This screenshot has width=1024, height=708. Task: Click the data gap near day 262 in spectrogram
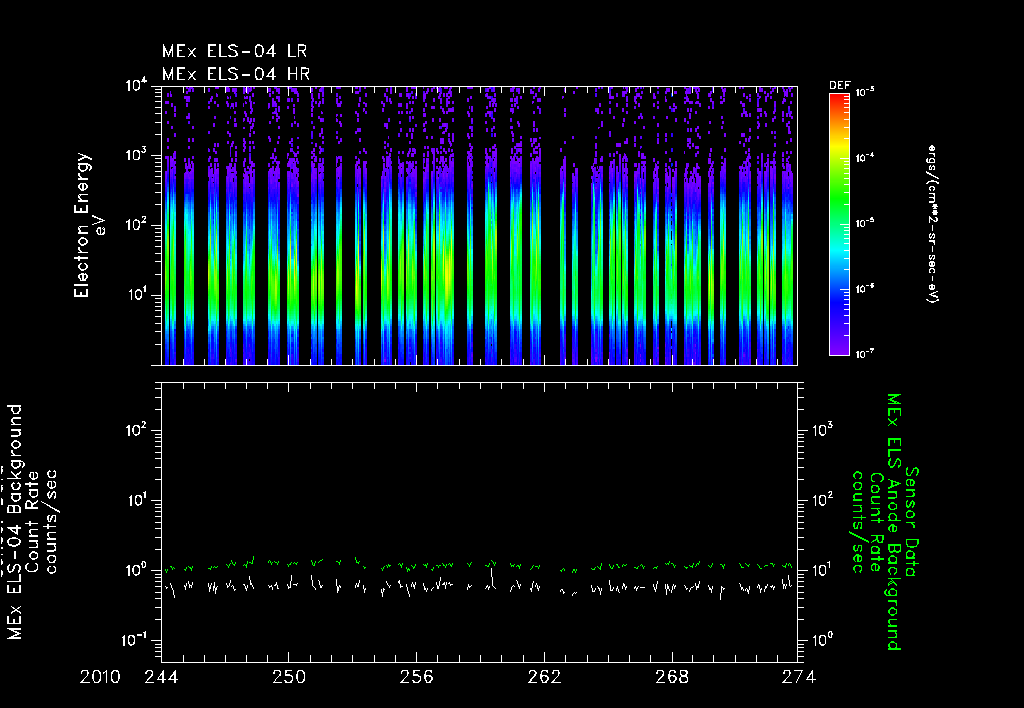click(x=551, y=225)
